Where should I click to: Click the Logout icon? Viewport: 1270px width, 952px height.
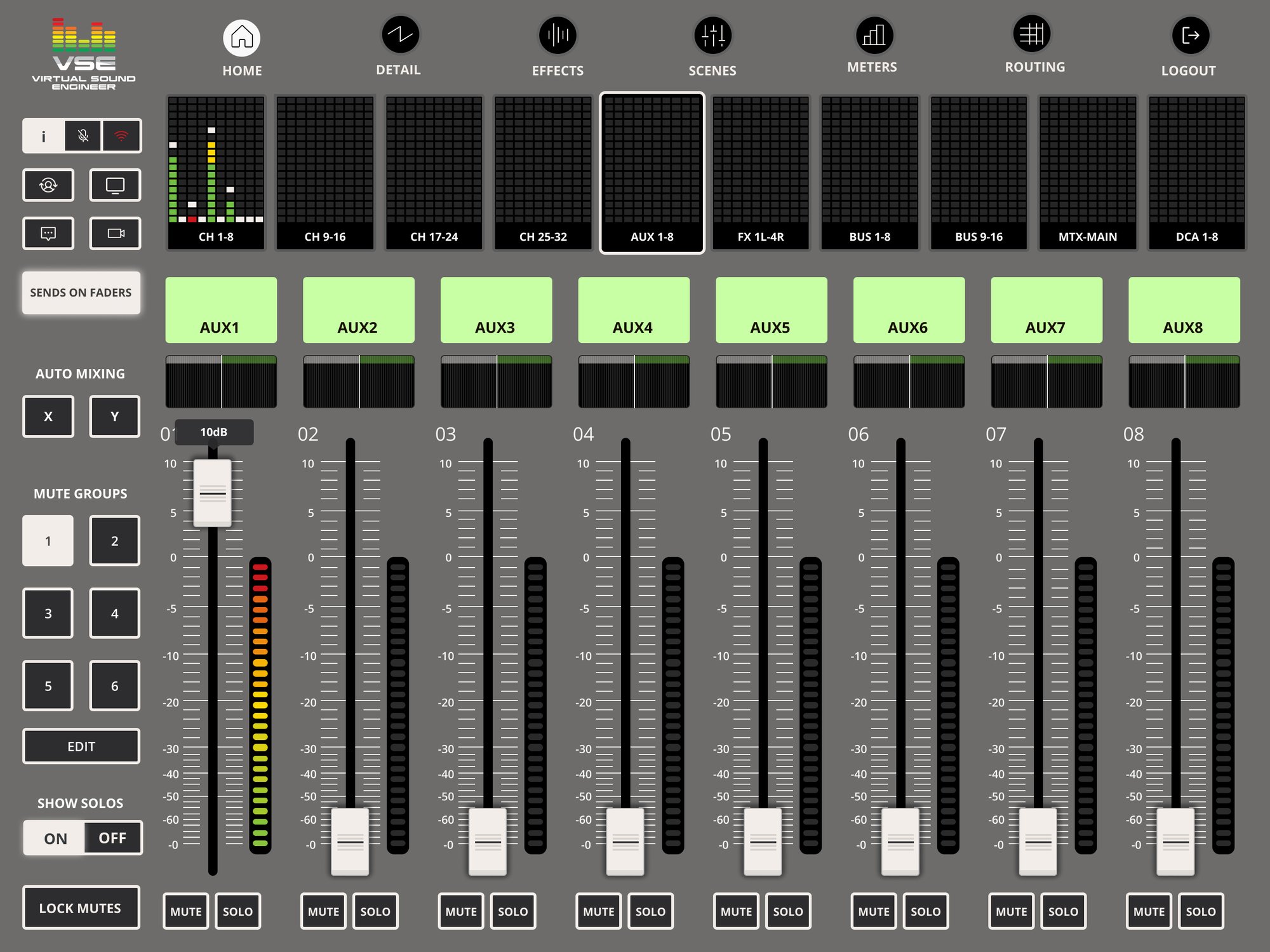tap(1189, 36)
